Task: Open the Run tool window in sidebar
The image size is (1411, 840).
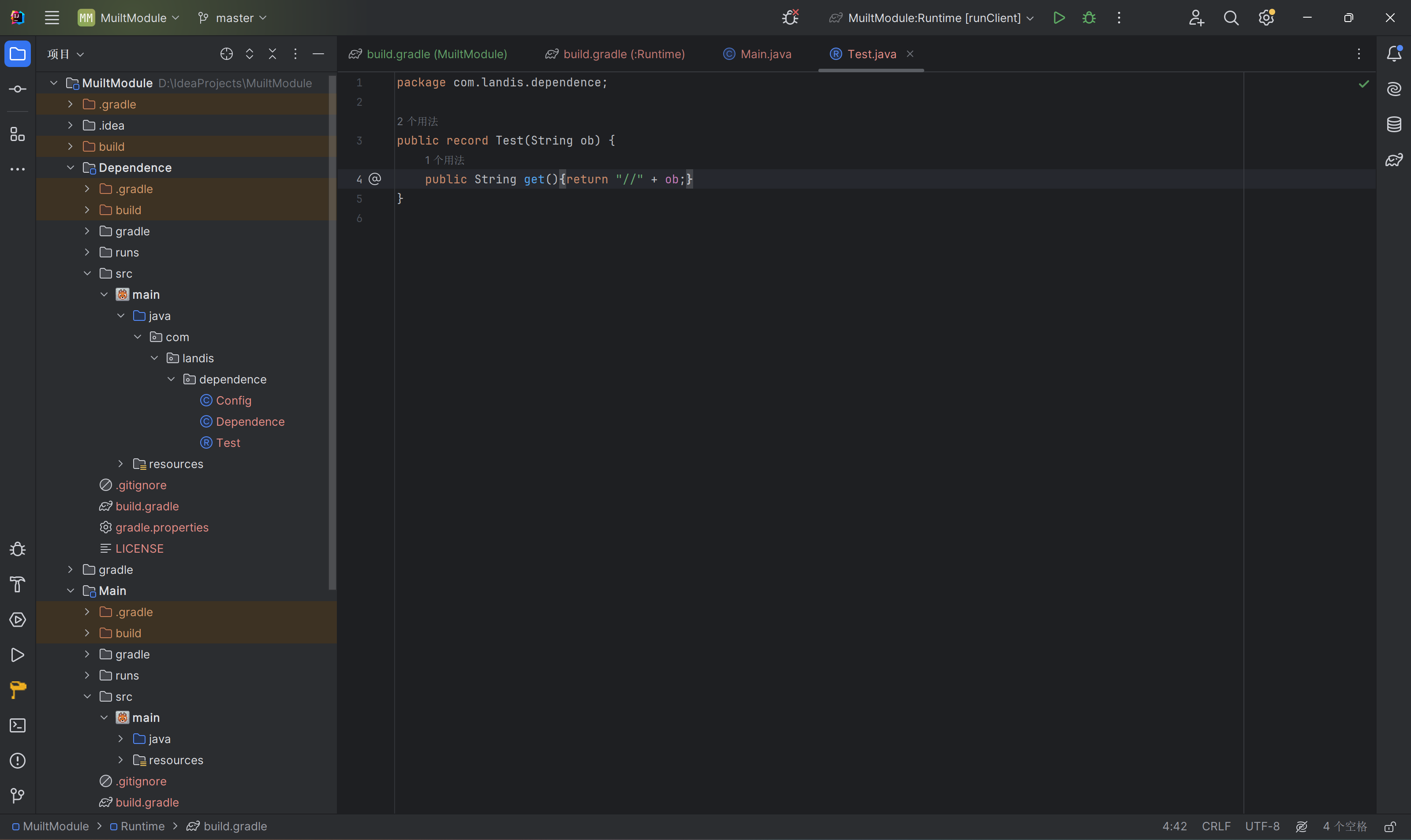Action: (18, 655)
